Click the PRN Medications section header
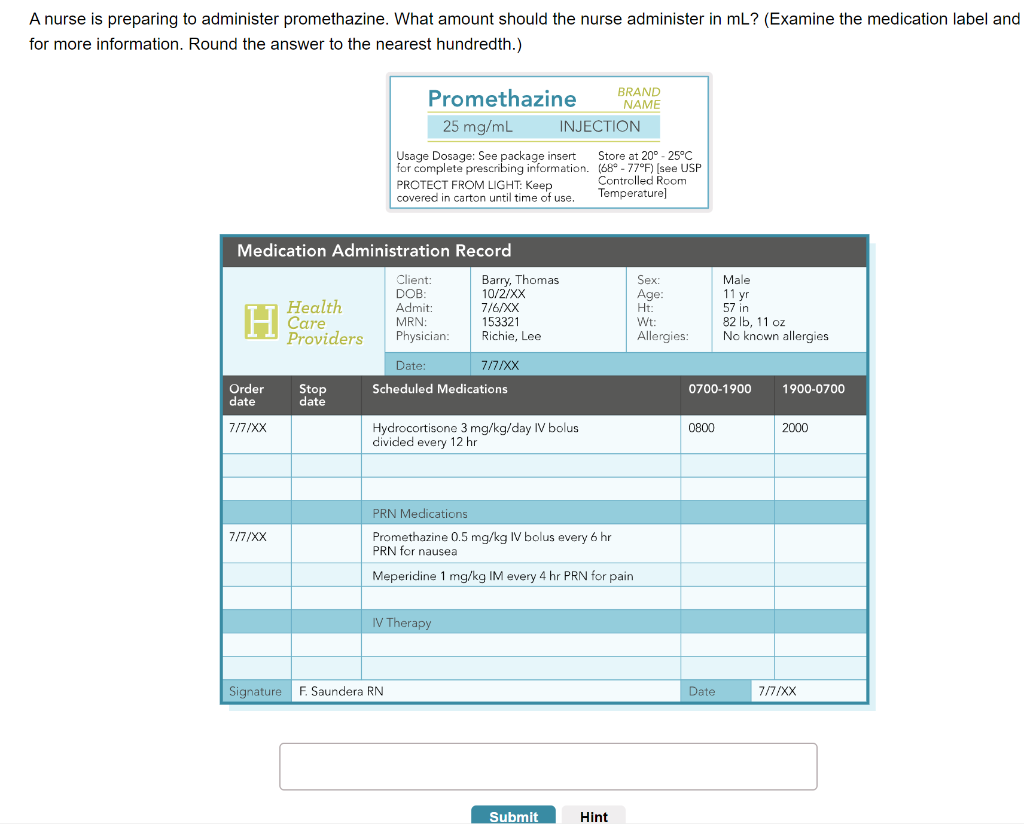 point(420,514)
